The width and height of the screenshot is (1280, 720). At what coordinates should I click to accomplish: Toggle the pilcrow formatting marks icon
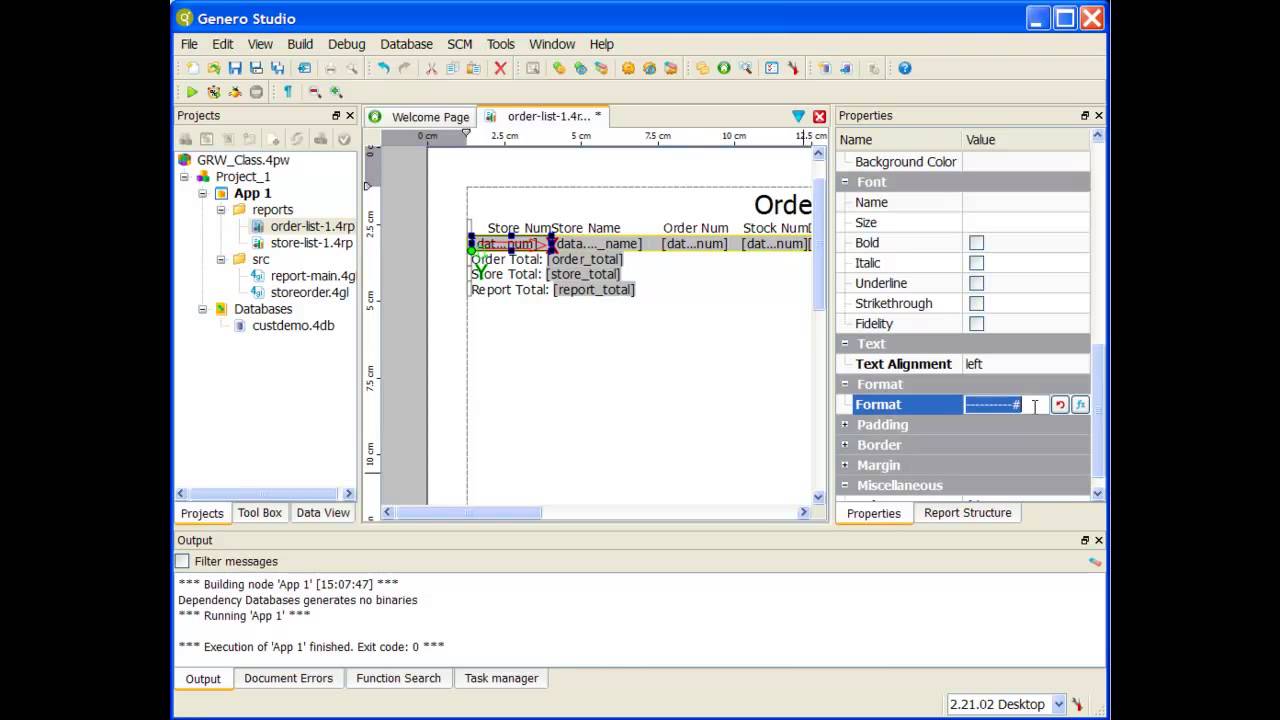pos(288,92)
